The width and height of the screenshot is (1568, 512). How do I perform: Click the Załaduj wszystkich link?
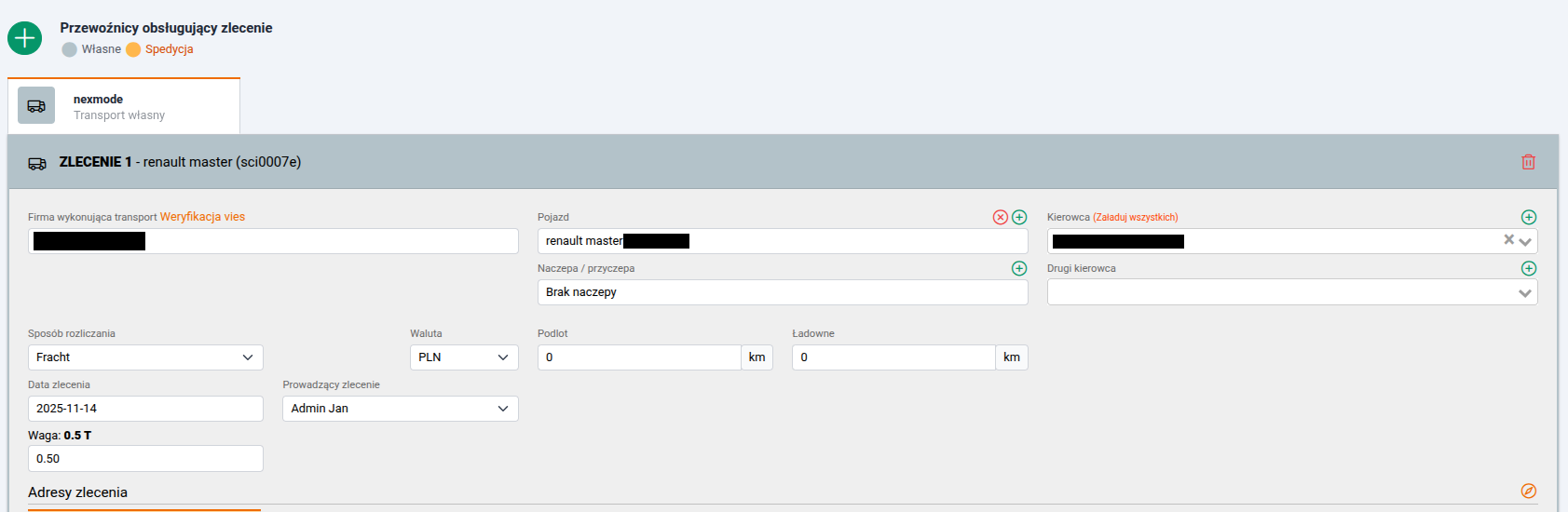pyautogui.click(x=1135, y=217)
